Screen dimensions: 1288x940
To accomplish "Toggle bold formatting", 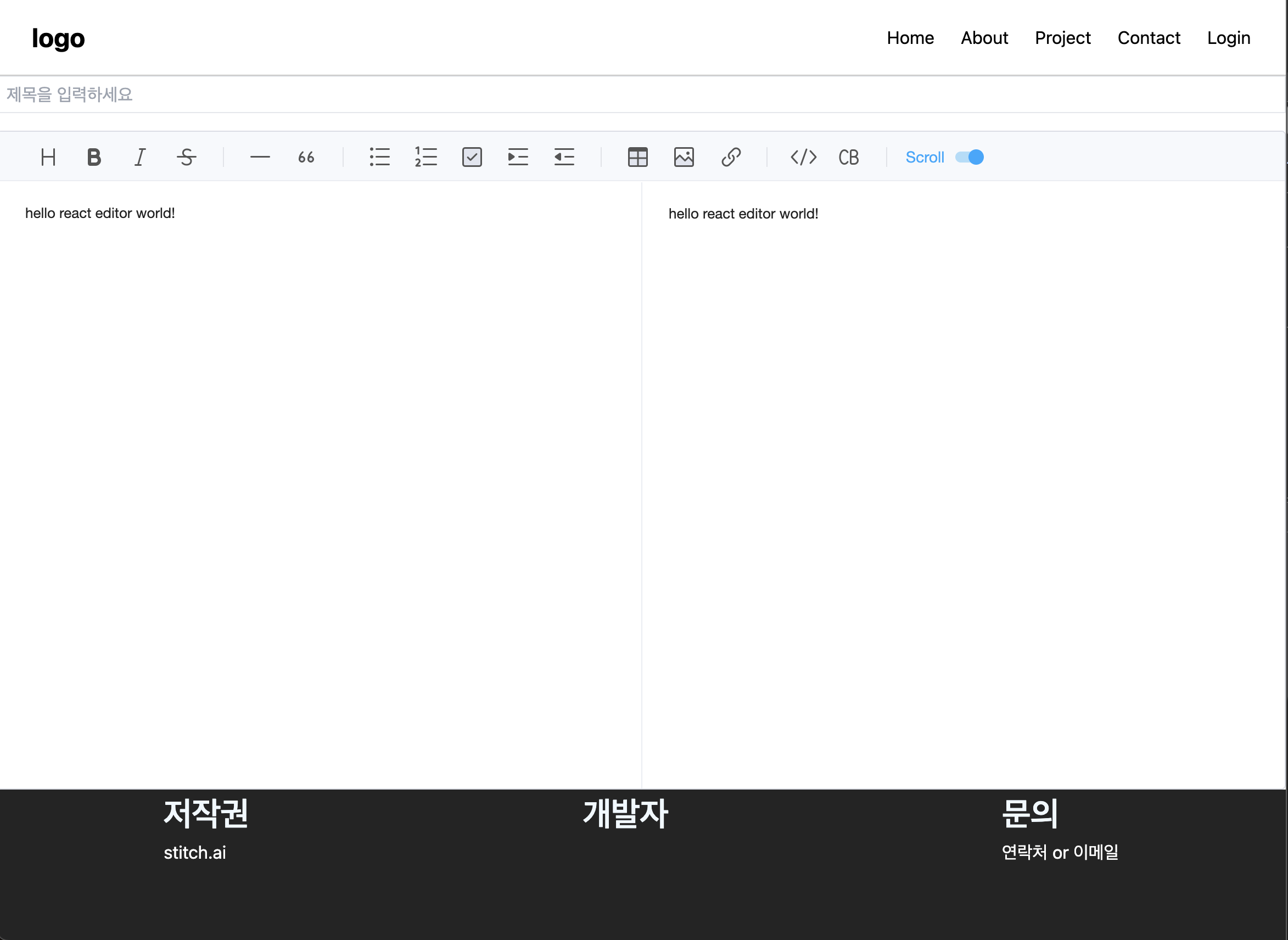I will 94,157.
